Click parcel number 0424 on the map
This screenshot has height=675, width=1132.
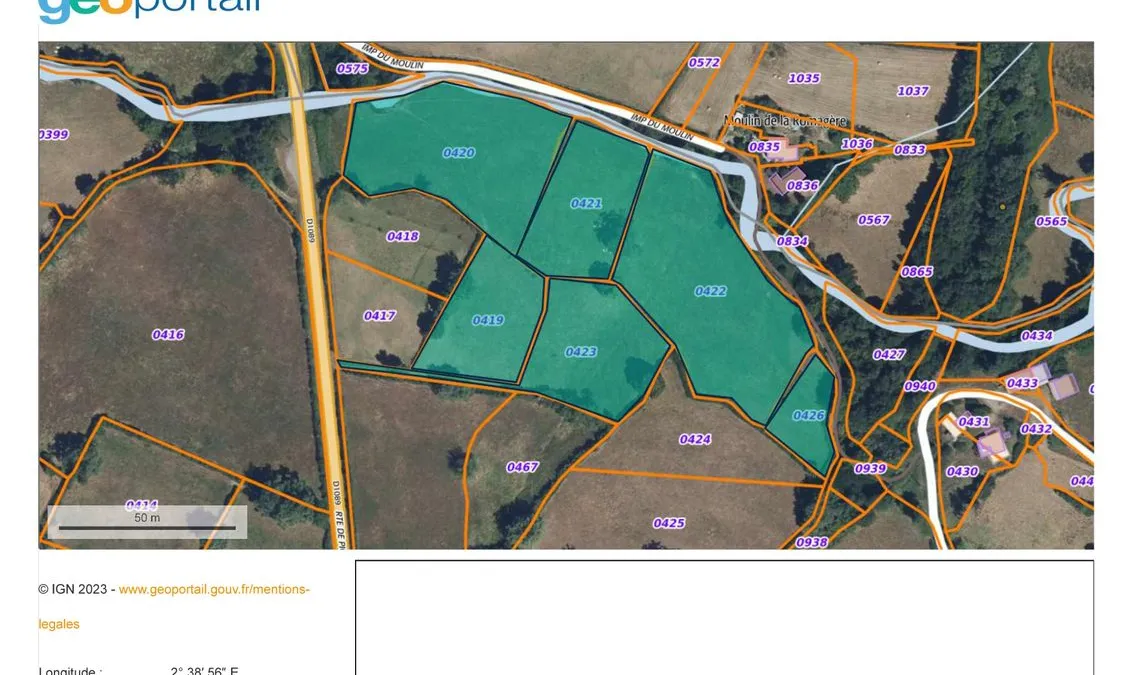click(695, 439)
